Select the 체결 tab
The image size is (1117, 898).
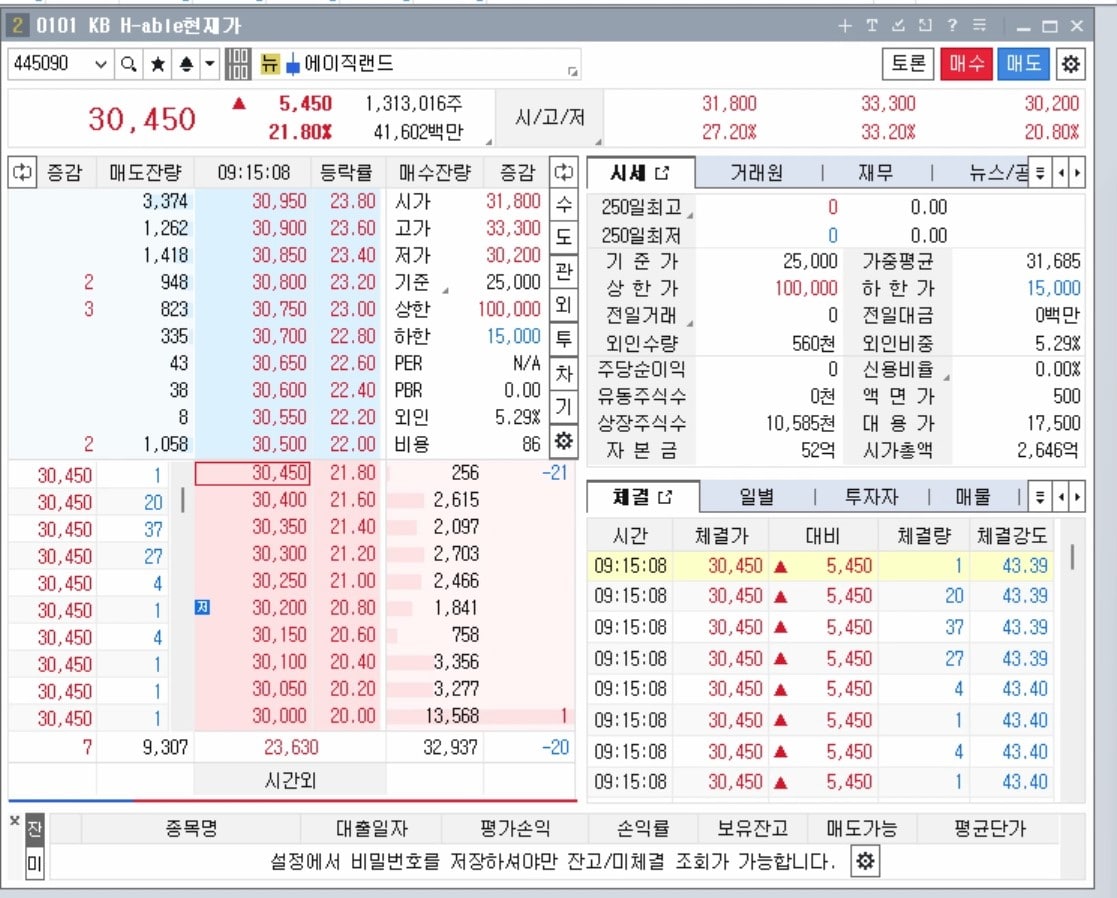(x=642, y=497)
